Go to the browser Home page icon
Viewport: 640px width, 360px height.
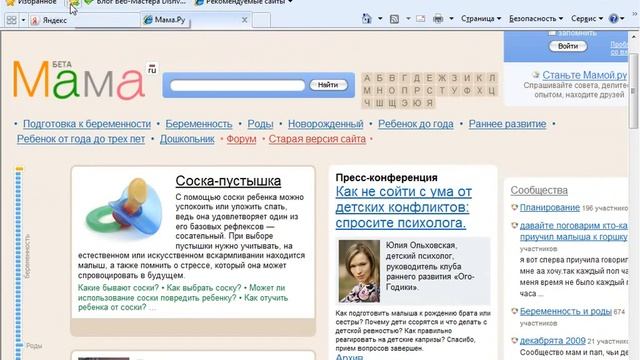tap(367, 19)
